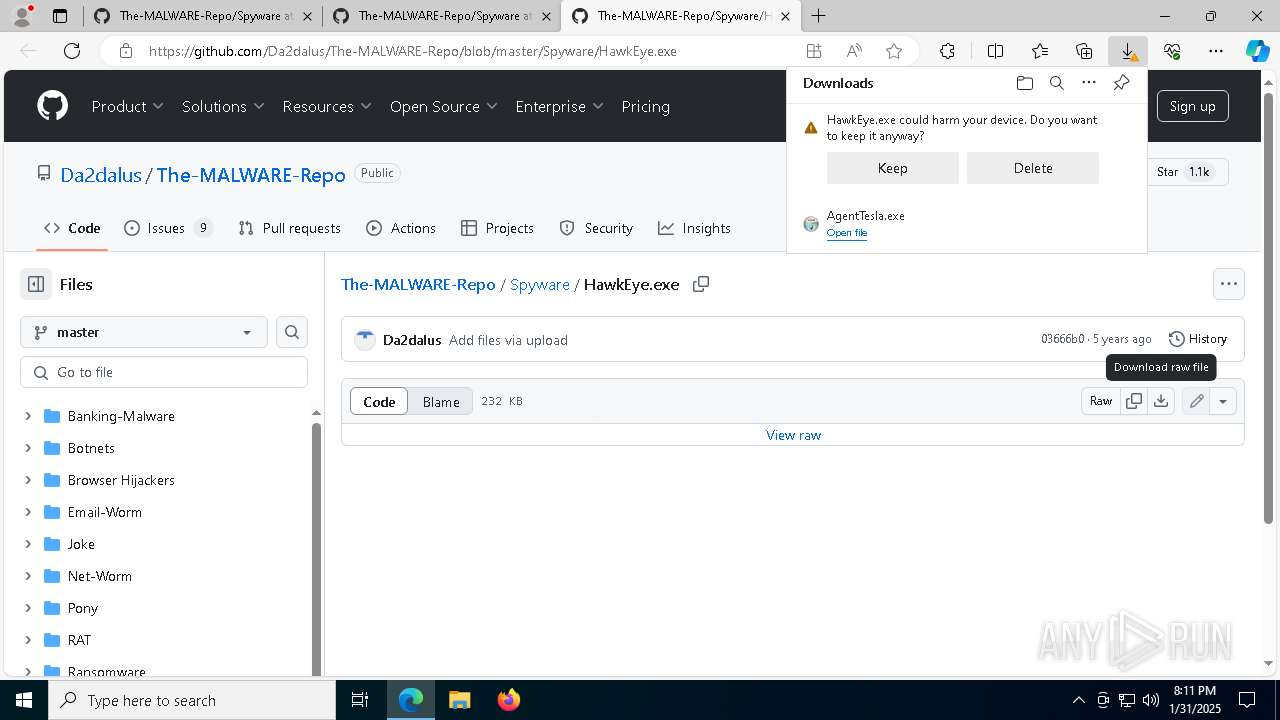Image resolution: width=1280 pixels, height=720 pixels.
Task: Add page to favorites star icon
Action: tap(894, 51)
